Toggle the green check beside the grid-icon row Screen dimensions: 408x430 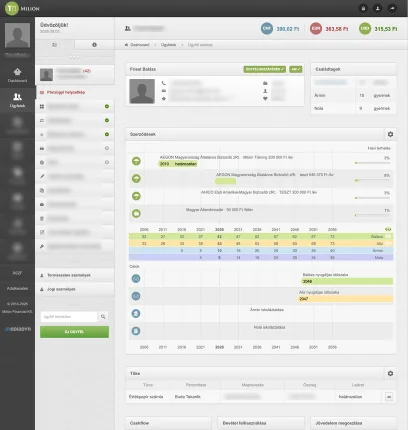click(x=107, y=106)
